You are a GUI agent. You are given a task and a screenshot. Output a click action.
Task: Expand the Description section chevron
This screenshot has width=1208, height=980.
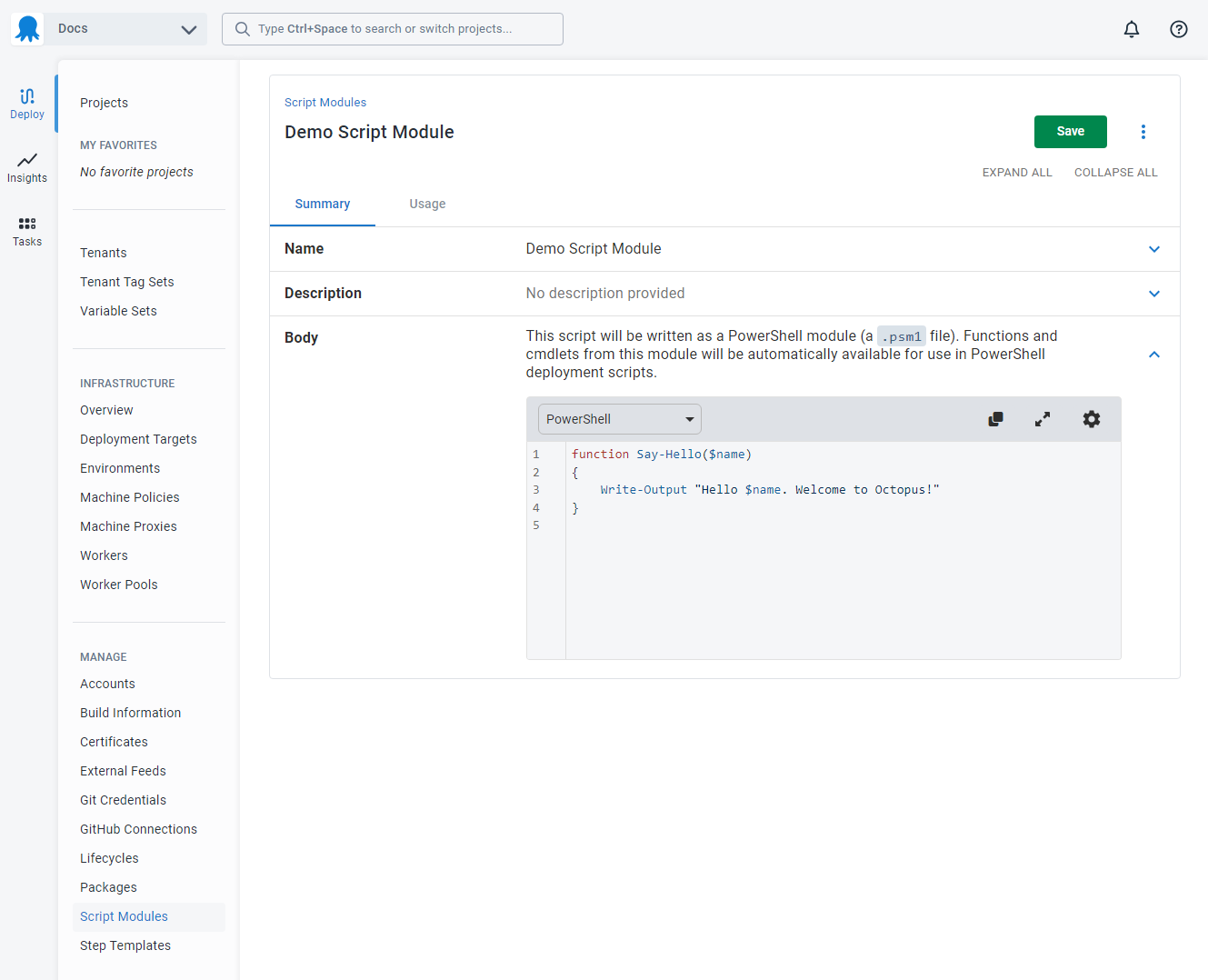point(1154,294)
